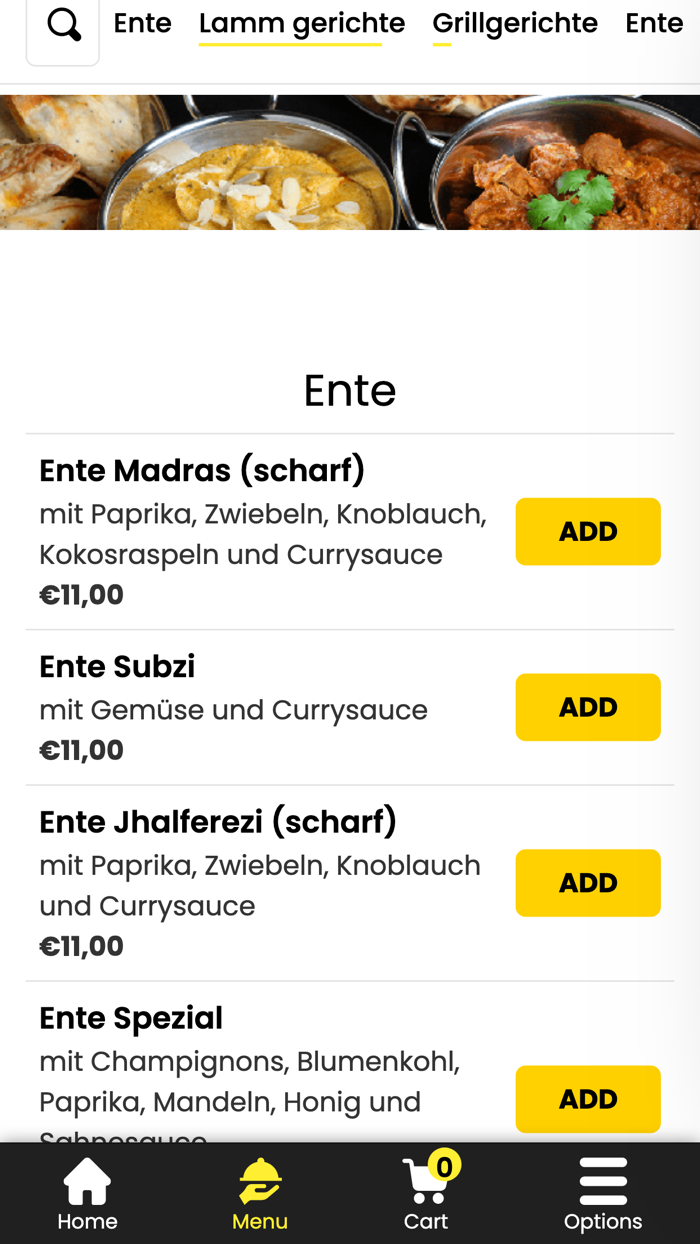
Task: Open the Options hamburger icon
Action: pyautogui.click(x=603, y=1183)
